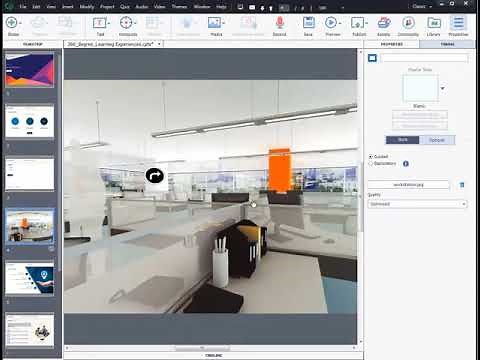Viewport: 480px width, 360px height.
Task: Open the Community toolbar icon
Action: [x=408, y=23]
